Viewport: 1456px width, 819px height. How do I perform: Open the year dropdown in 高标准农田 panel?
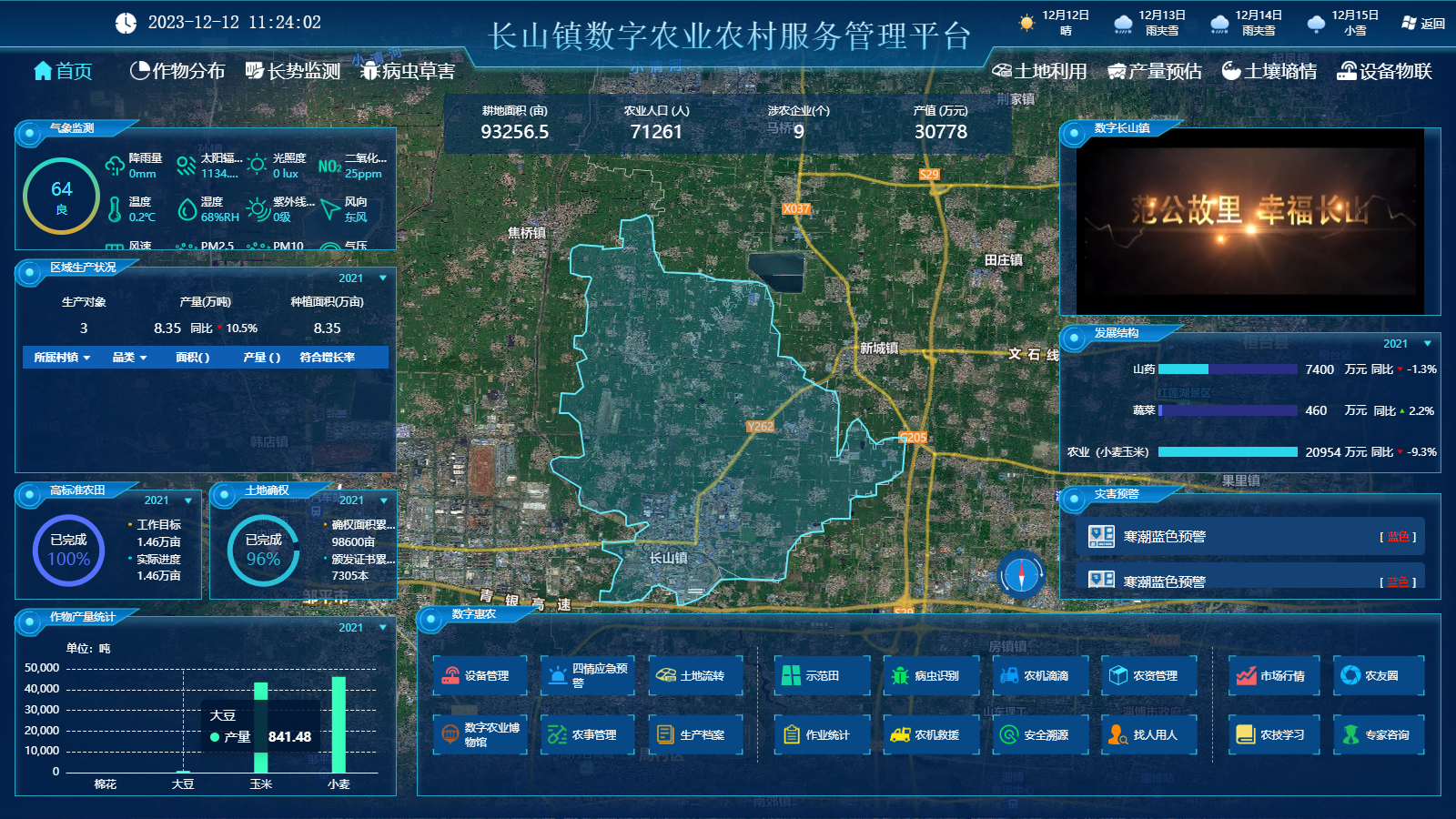click(x=168, y=500)
